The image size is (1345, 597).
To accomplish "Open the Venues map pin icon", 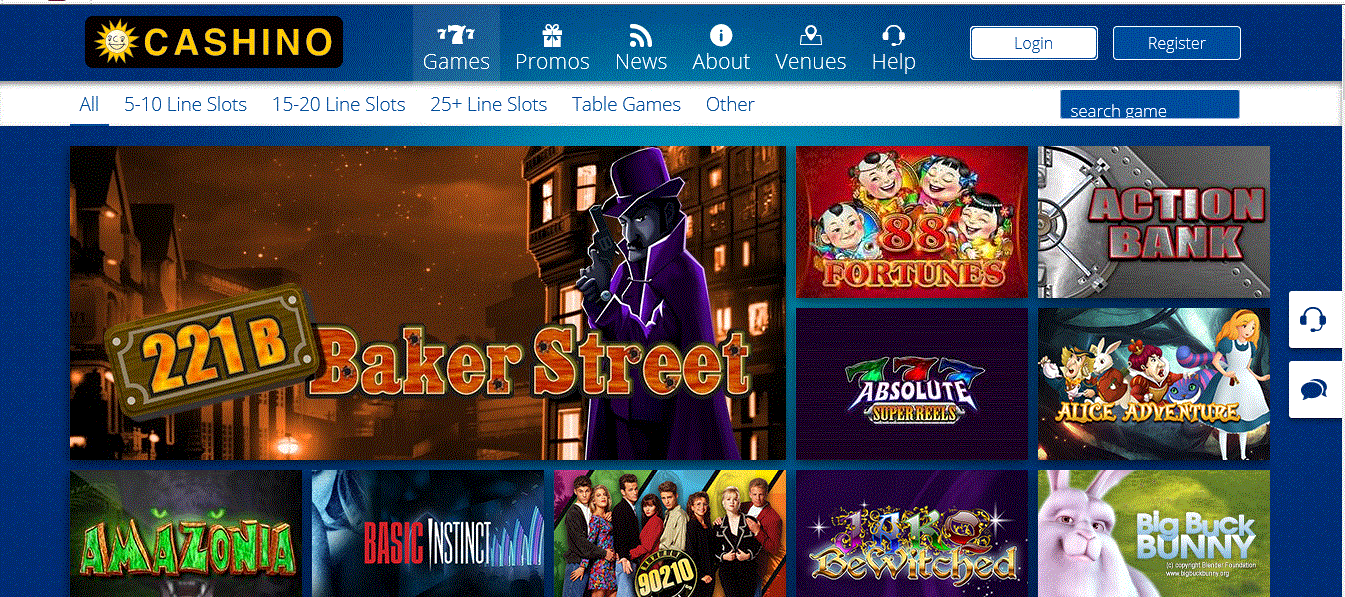I will pos(811,36).
